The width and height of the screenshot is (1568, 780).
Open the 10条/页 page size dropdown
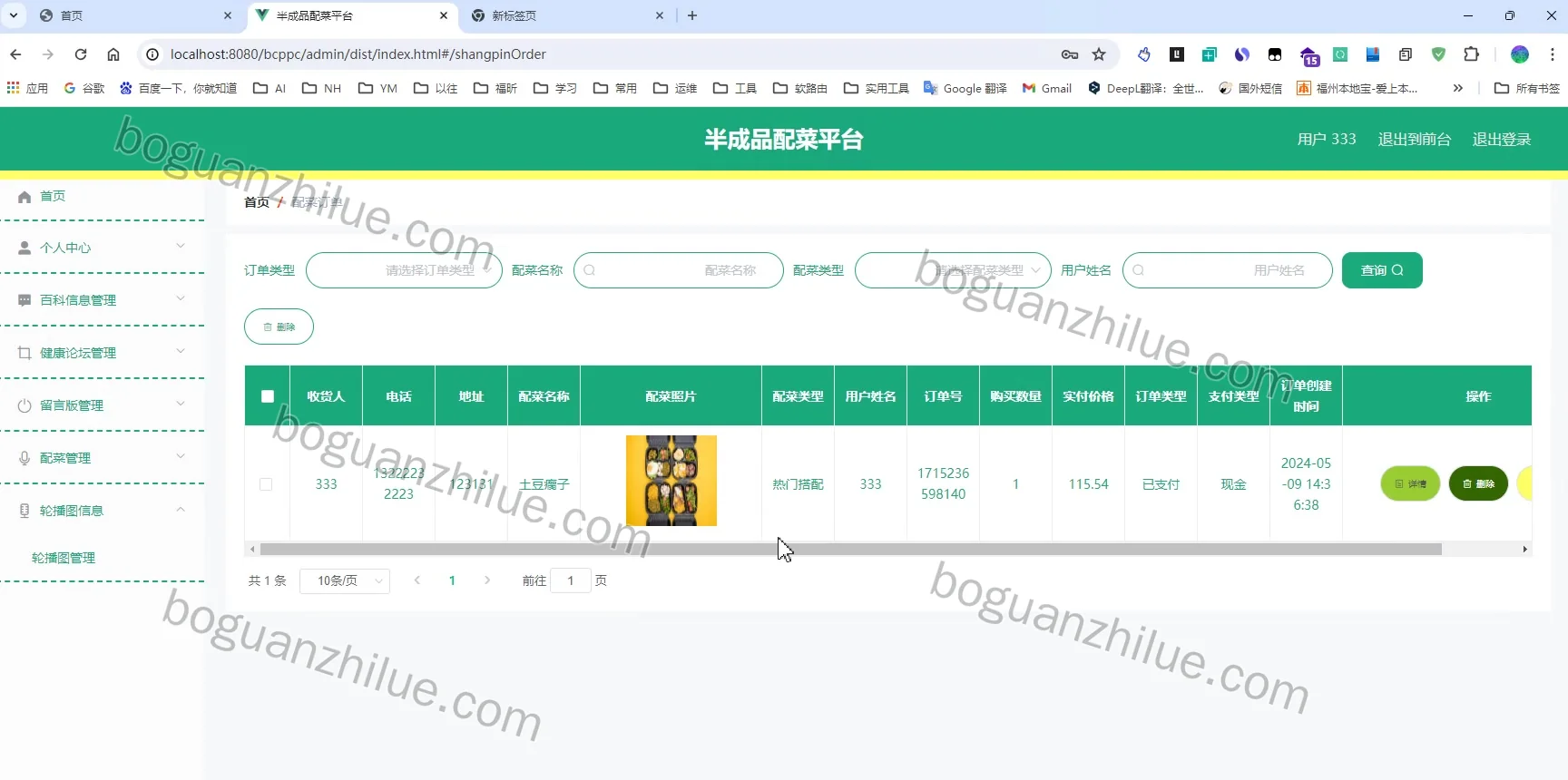coord(345,580)
